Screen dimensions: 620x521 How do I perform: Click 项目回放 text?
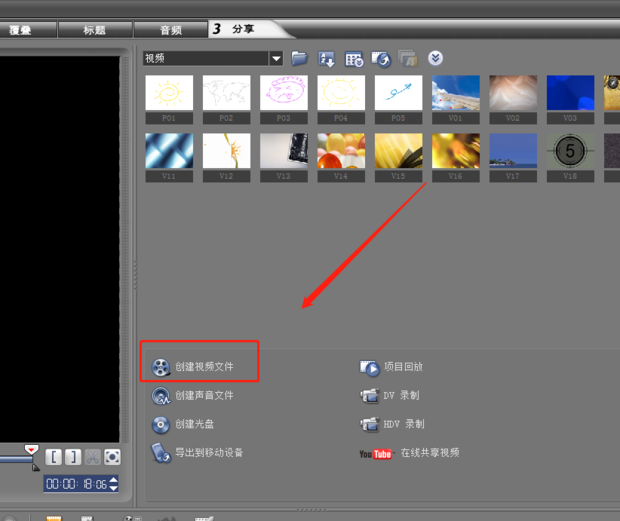point(403,367)
